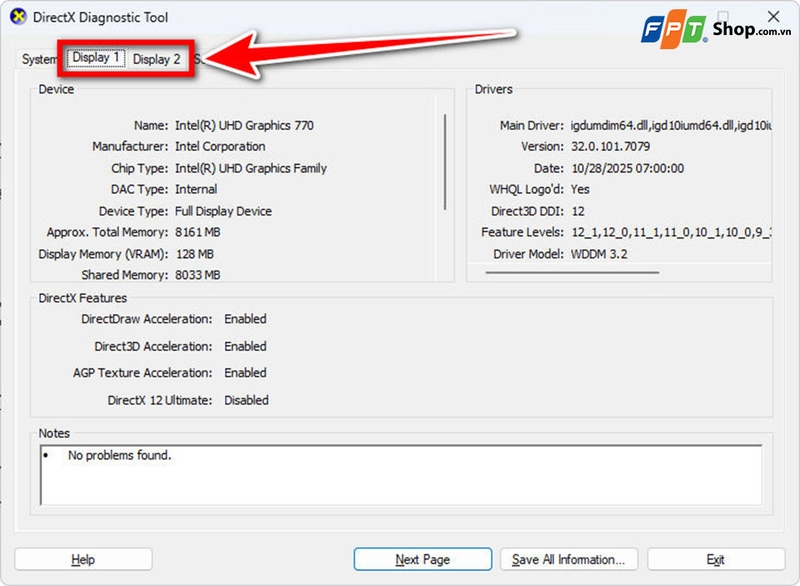Click the 'Intel Corporation' manufacturer value
Image resolution: width=800 pixels, height=586 pixels.
click(x=220, y=146)
